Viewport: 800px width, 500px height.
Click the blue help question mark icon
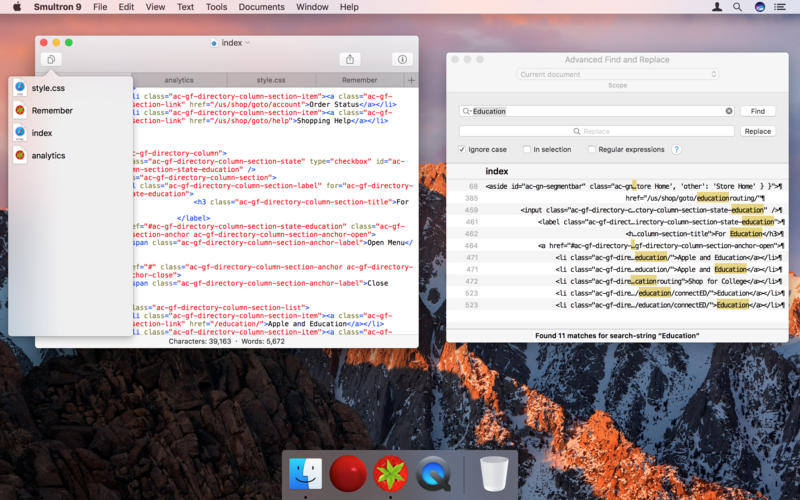click(x=676, y=150)
